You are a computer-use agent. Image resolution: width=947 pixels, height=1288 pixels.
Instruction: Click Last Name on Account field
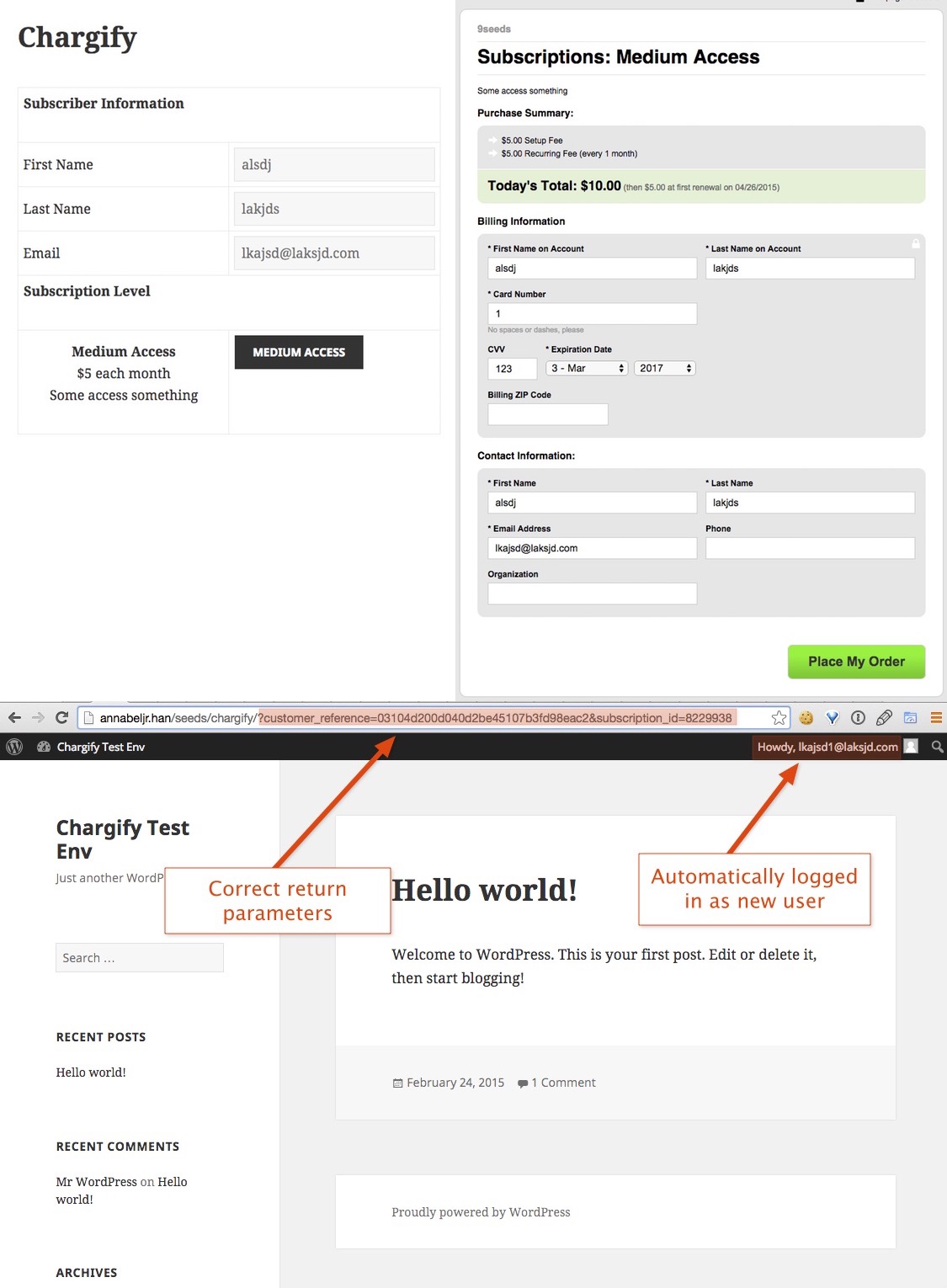point(810,269)
